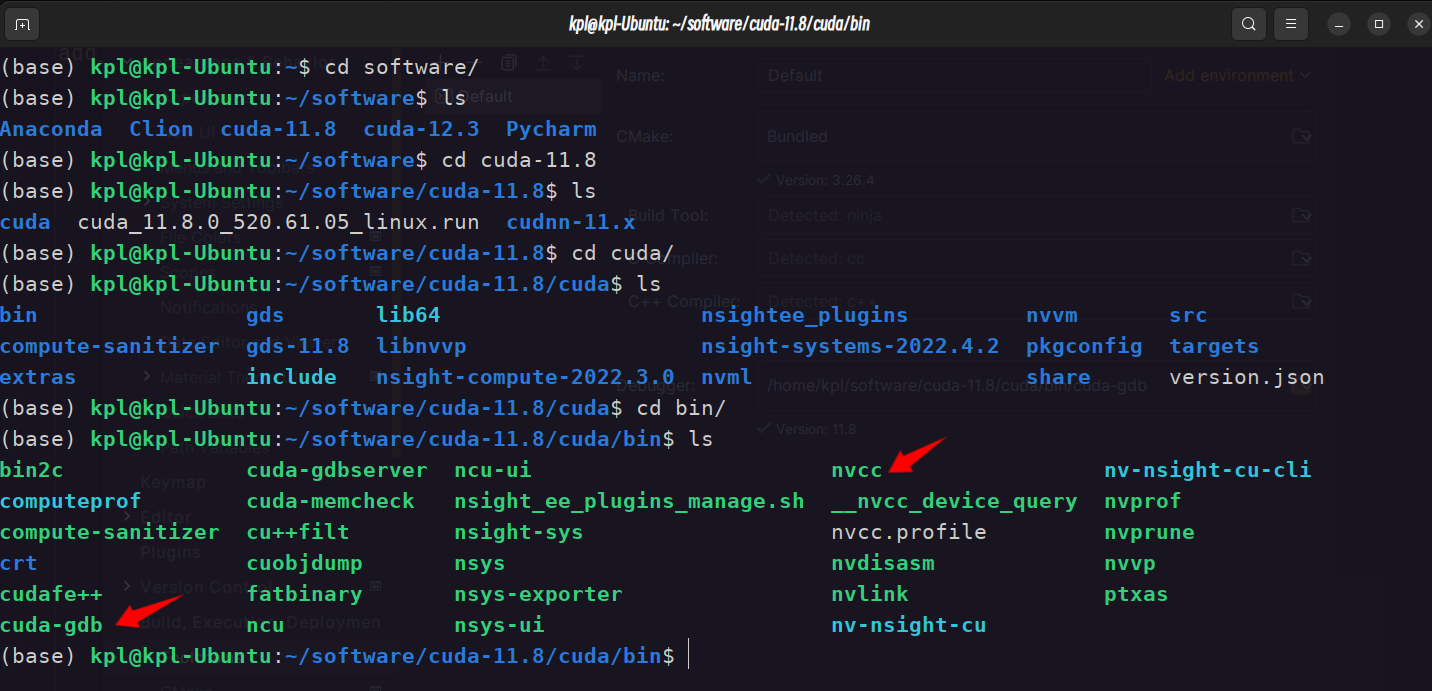Select the nvcc.profile file name
The width and height of the screenshot is (1432, 691).
coord(909,532)
